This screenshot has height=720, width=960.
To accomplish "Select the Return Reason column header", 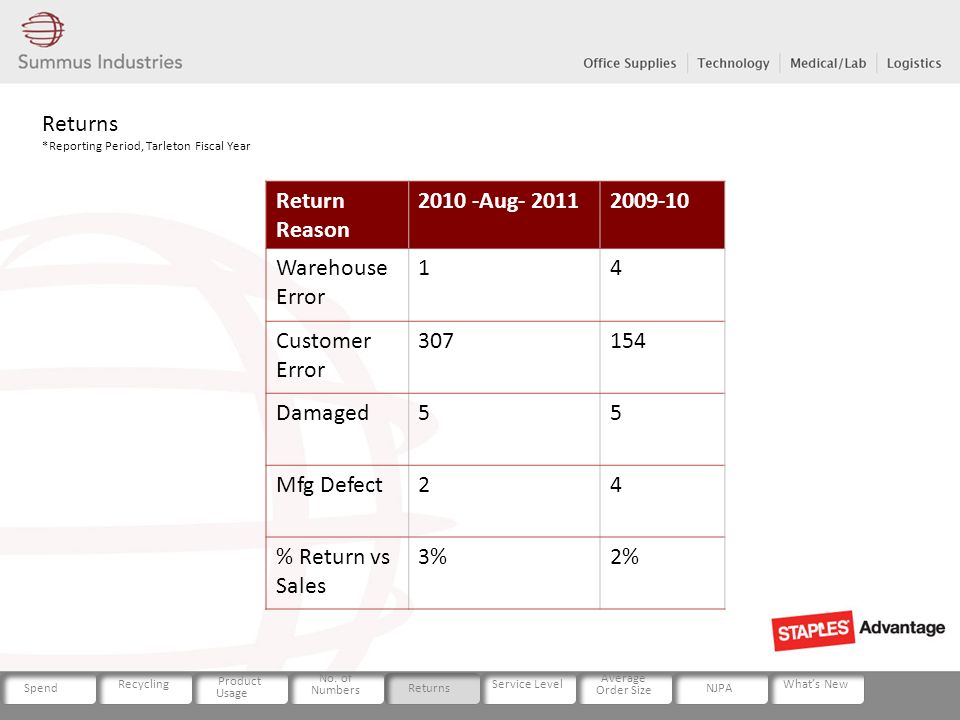I will (337, 215).
